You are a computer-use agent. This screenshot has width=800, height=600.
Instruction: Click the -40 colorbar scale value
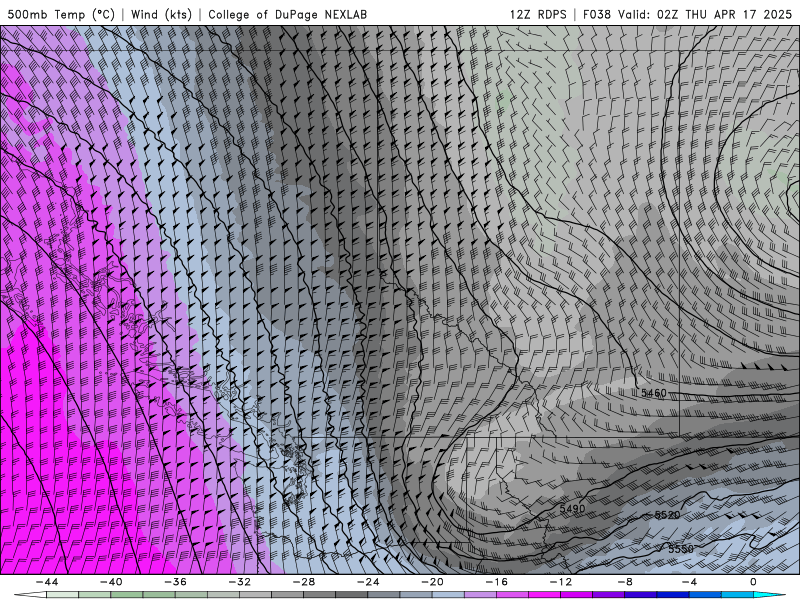coord(111,582)
